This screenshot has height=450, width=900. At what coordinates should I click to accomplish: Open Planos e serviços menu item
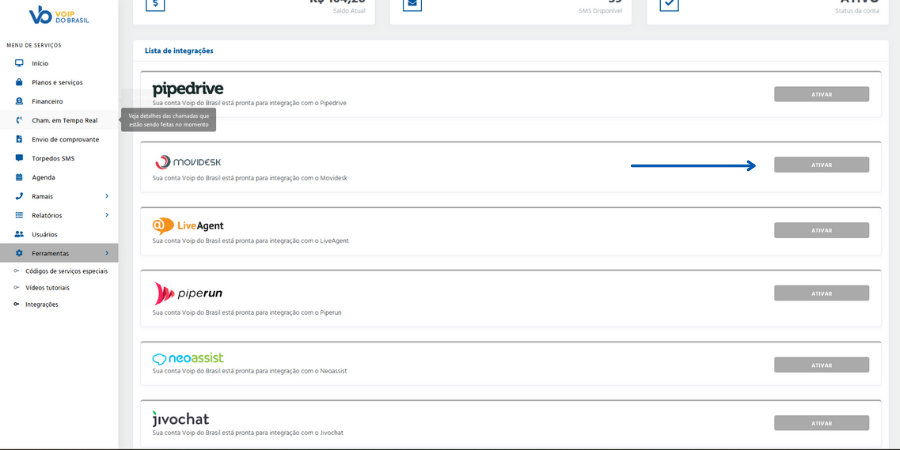click(59, 82)
